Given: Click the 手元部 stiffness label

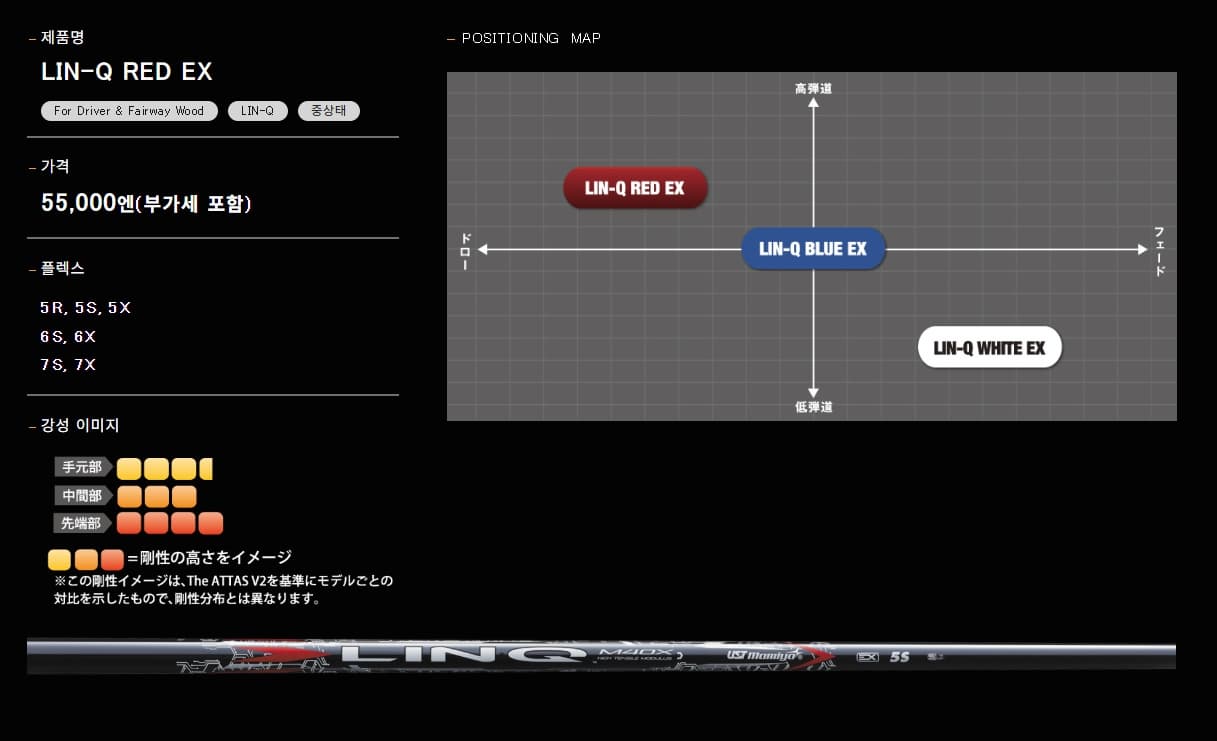Looking at the screenshot, I should tap(83, 467).
